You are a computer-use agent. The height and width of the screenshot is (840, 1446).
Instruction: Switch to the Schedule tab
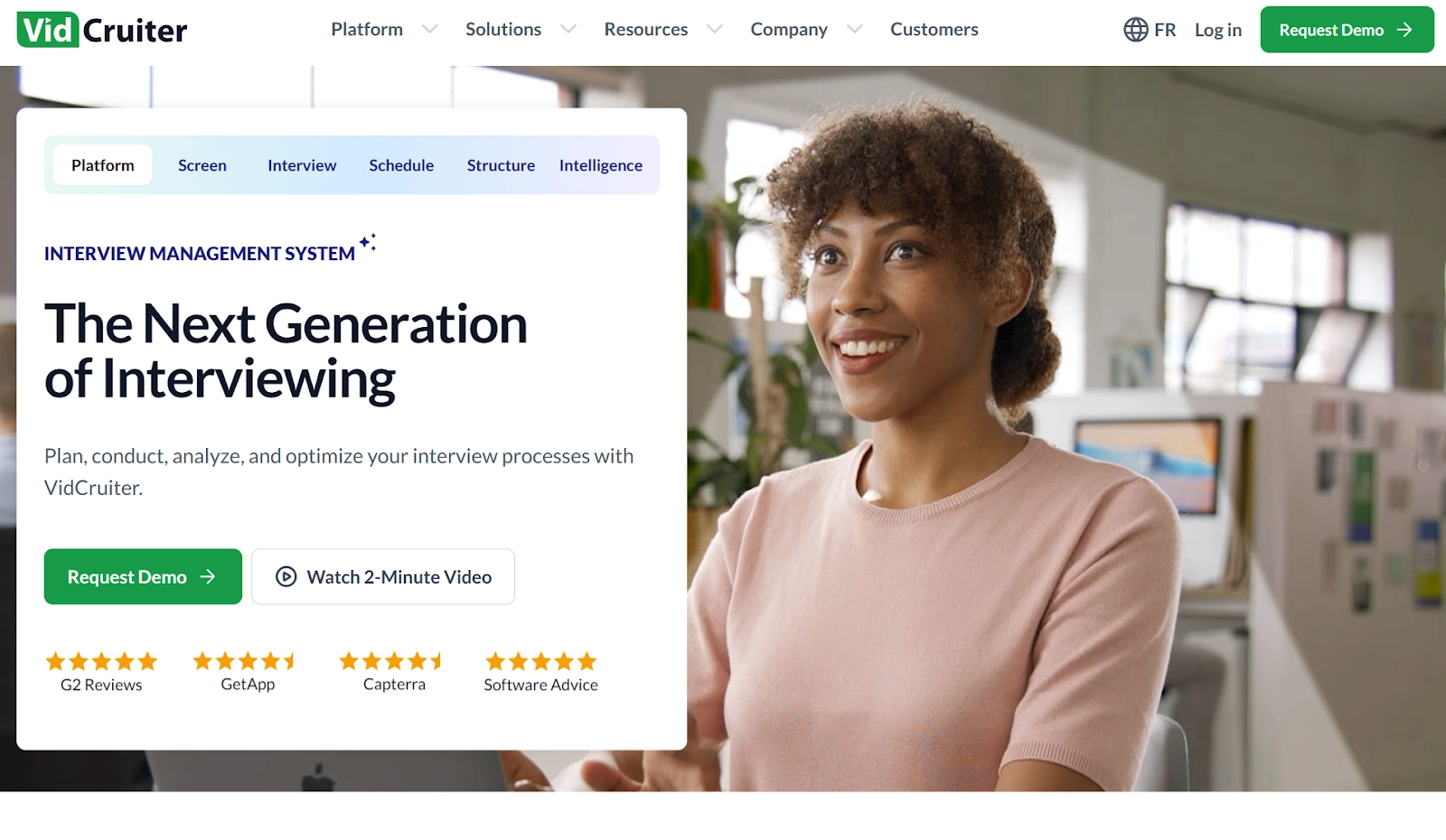[x=401, y=165]
